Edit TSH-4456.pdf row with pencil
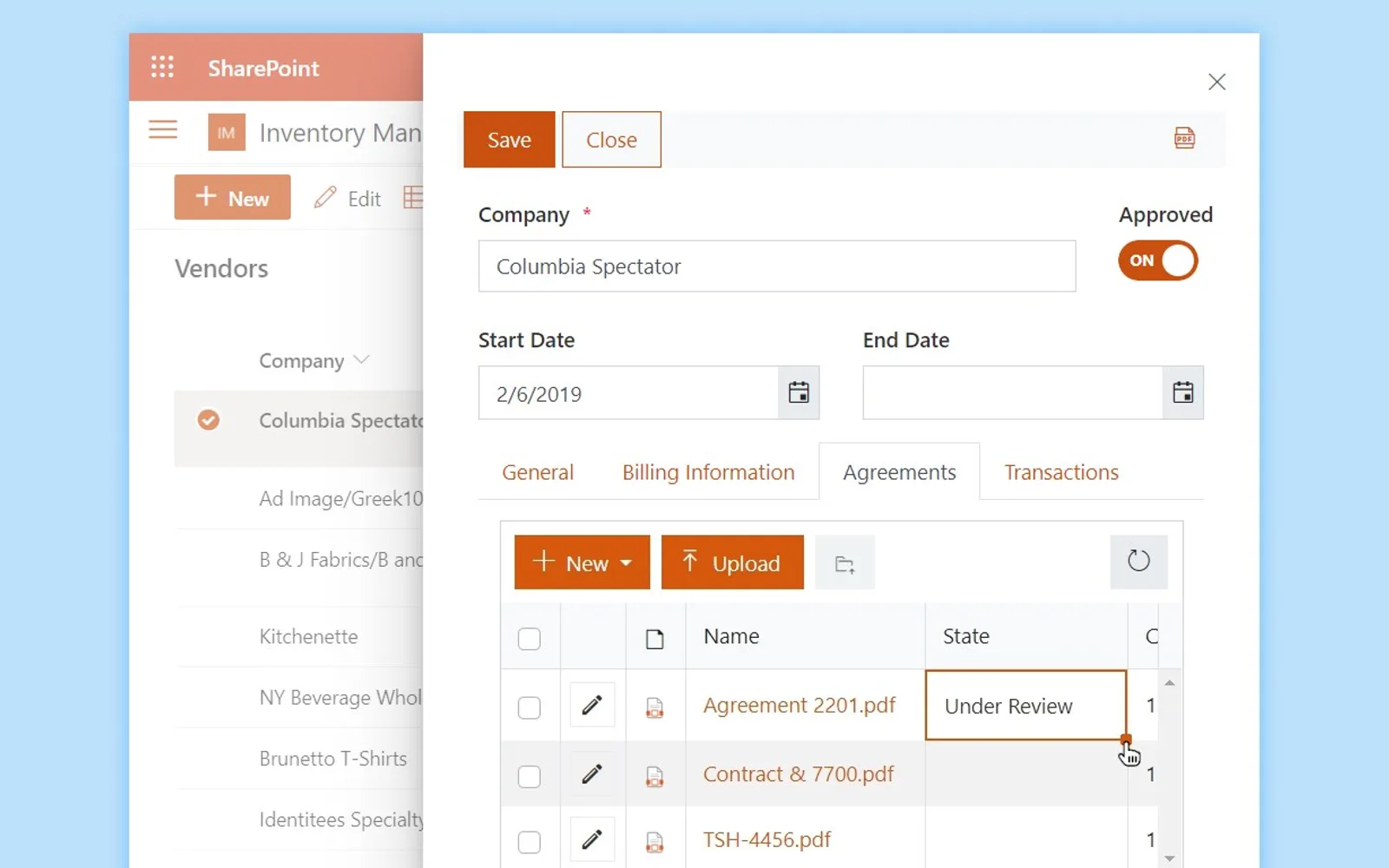Image resolution: width=1389 pixels, height=868 pixels. (592, 839)
